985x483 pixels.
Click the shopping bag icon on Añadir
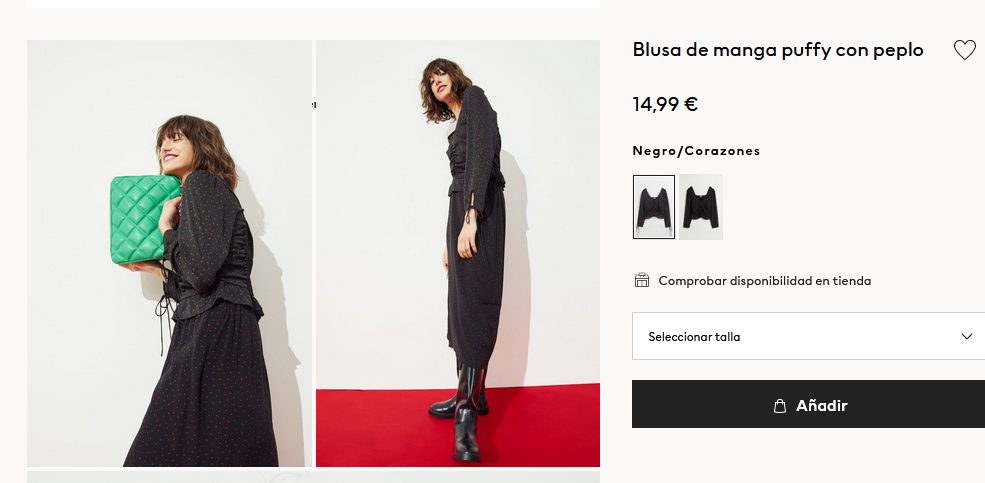(x=780, y=406)
